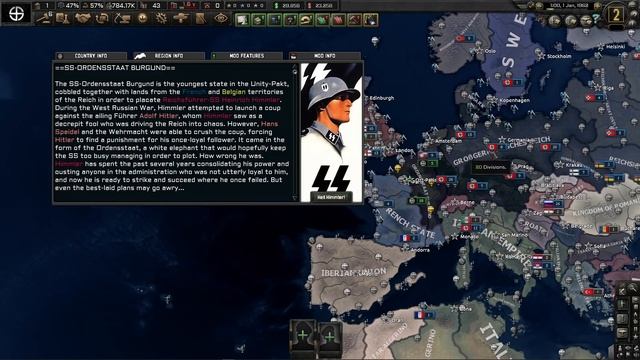Open the eye-shaped intelligence icon
This screenshot has height=360, width=640.
[221, 18]
